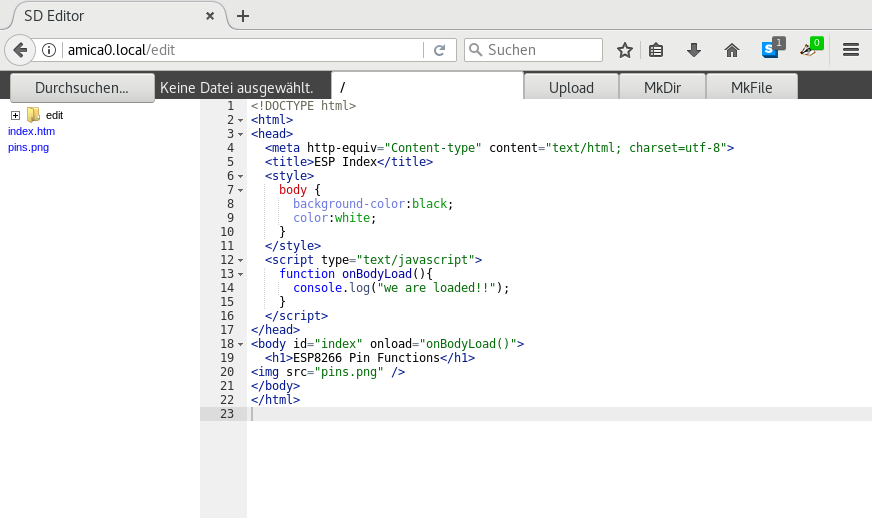Go to the browser home page icon
Image resolution: width=872 pixels, height=518 pixels.
[732, 50]
